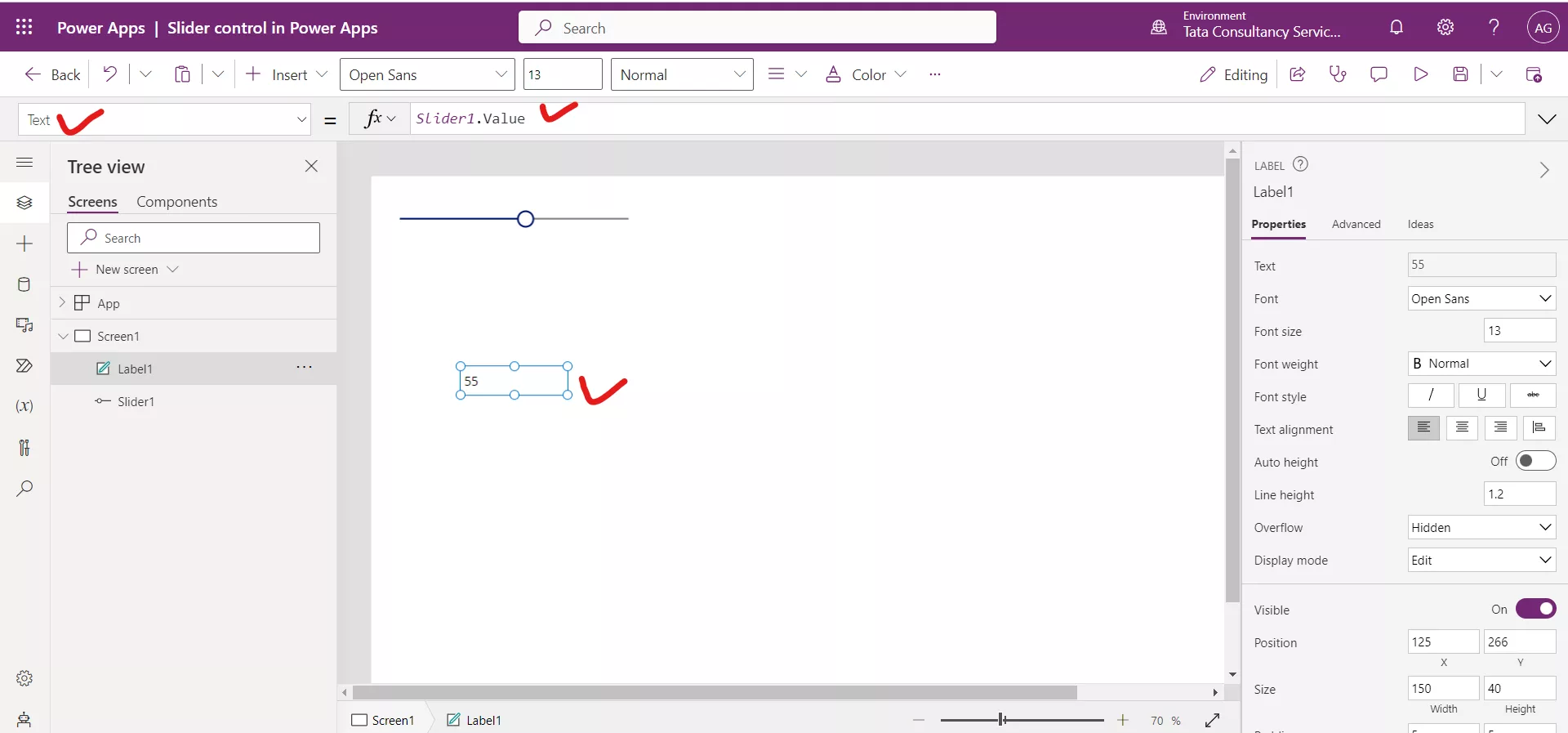Toggle the Auto height switch
1568x733 pixels.
click(x=1535, y=461)
